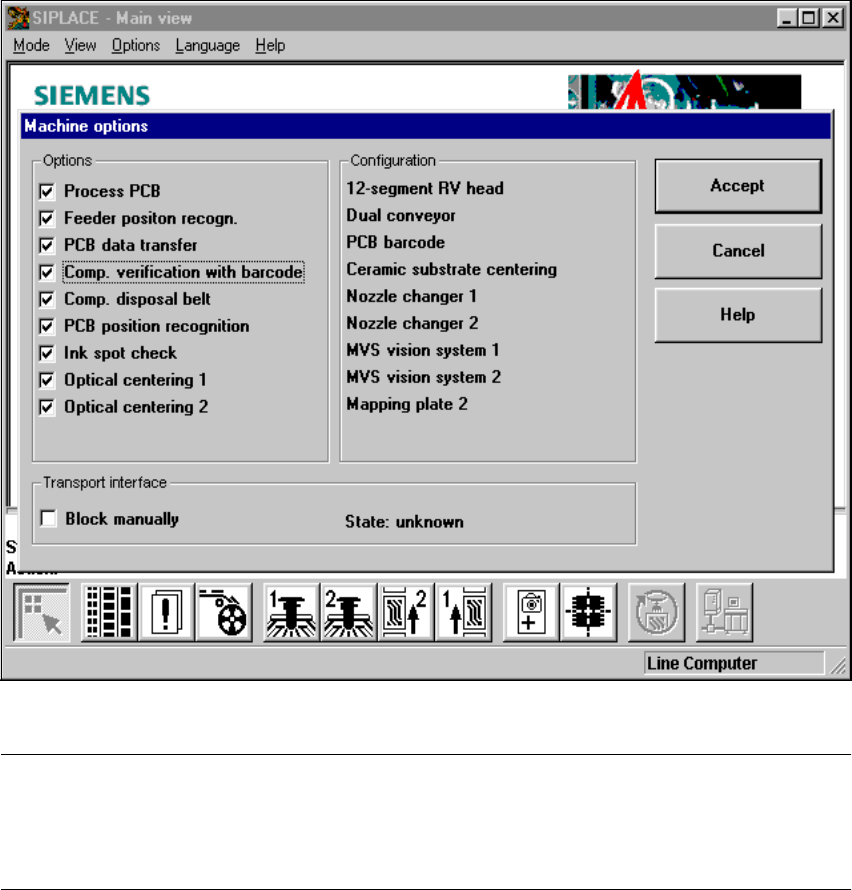Screen dimensions: 852x890
Task: Click the Cancel button
Action: [738, 250]
